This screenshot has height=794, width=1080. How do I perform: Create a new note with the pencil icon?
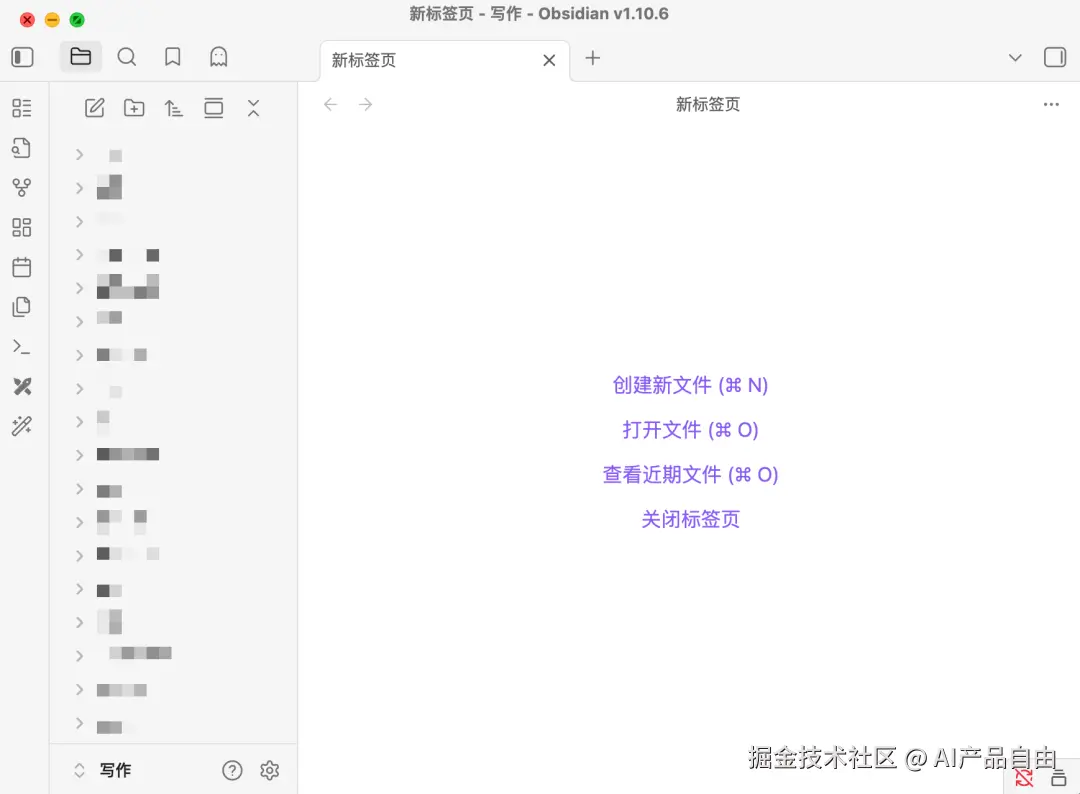[94, 108]
